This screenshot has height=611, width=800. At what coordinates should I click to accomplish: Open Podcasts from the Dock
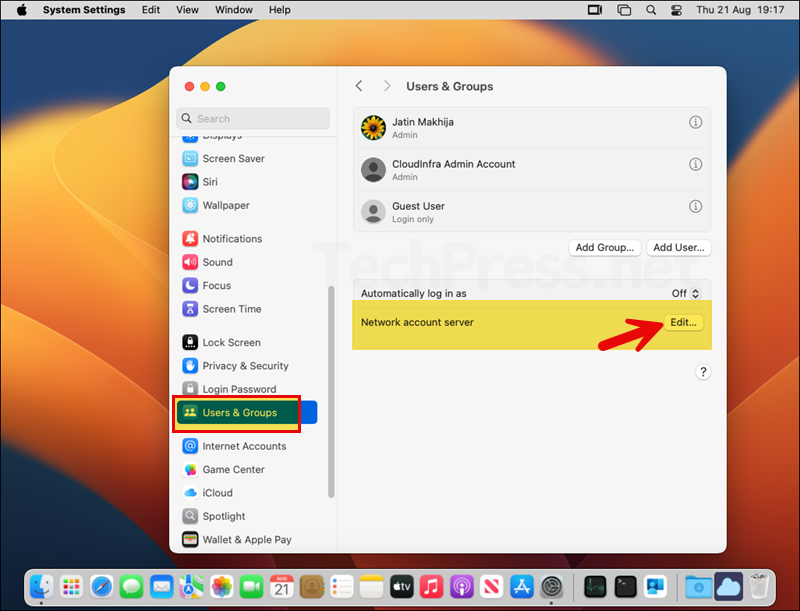coord(462,587)
